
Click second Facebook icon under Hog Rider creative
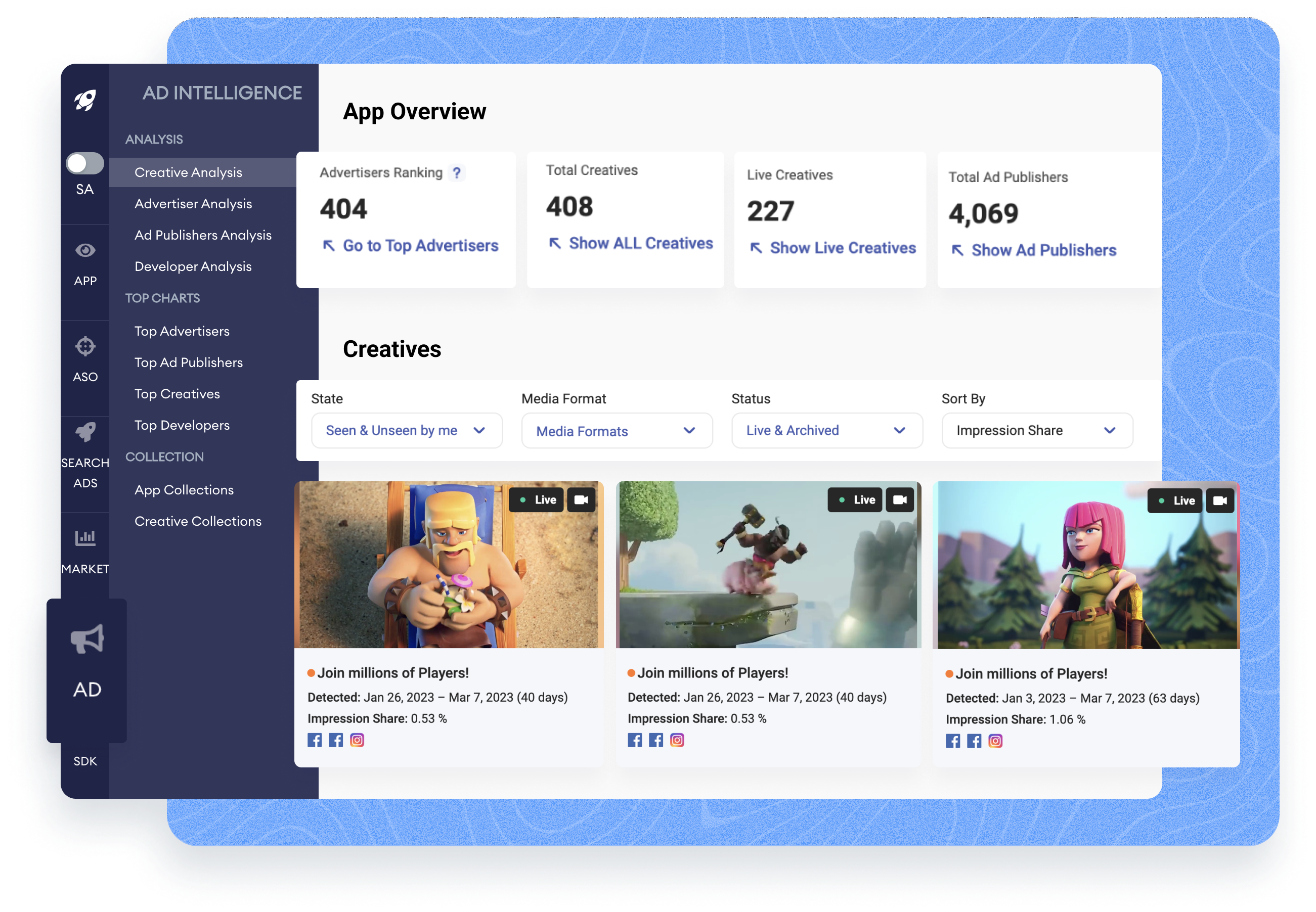tap(656, 741)
